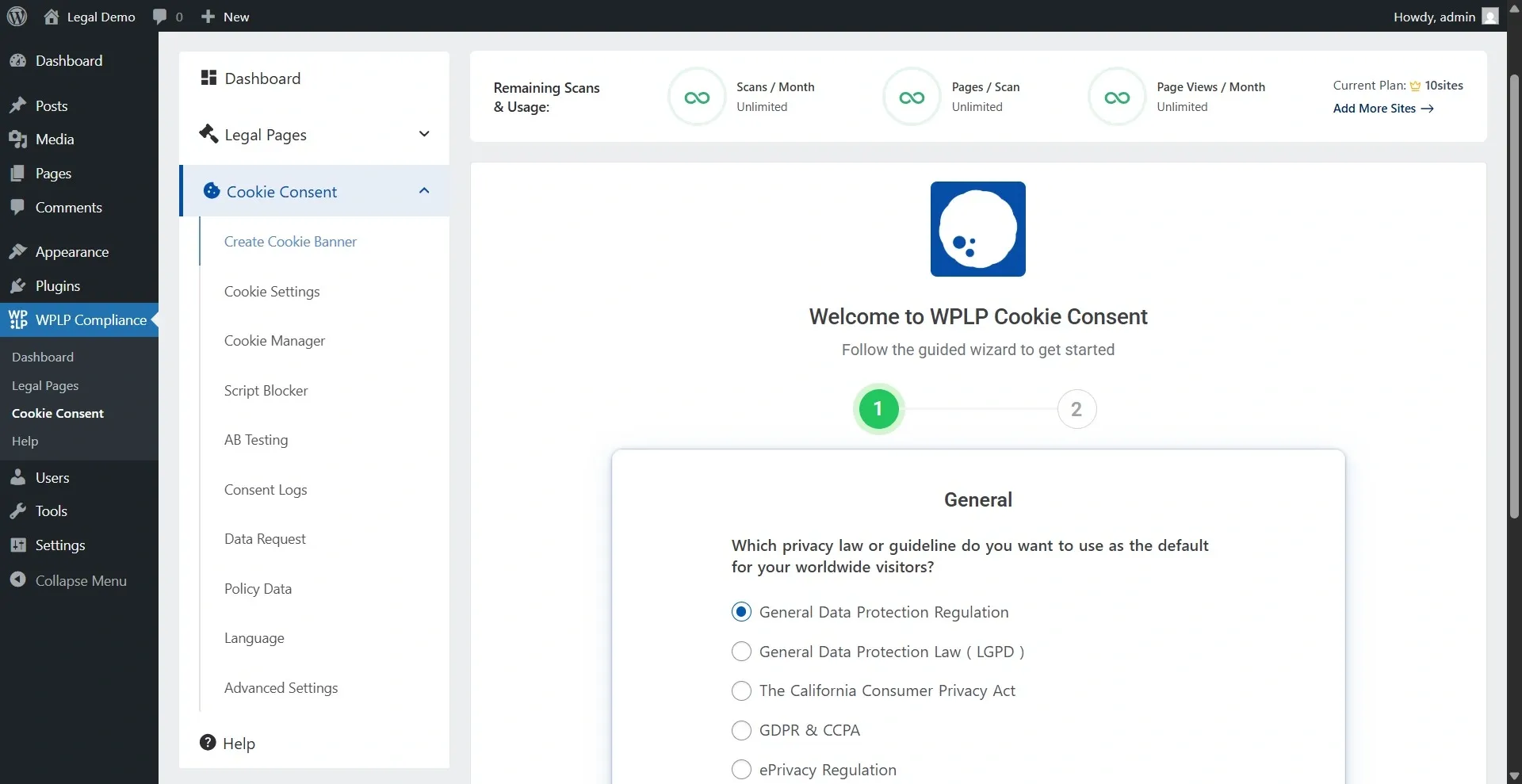Screen dimensions: 1522x784
Task: Click Howdy, admin account link
Action: (1446, 16)
